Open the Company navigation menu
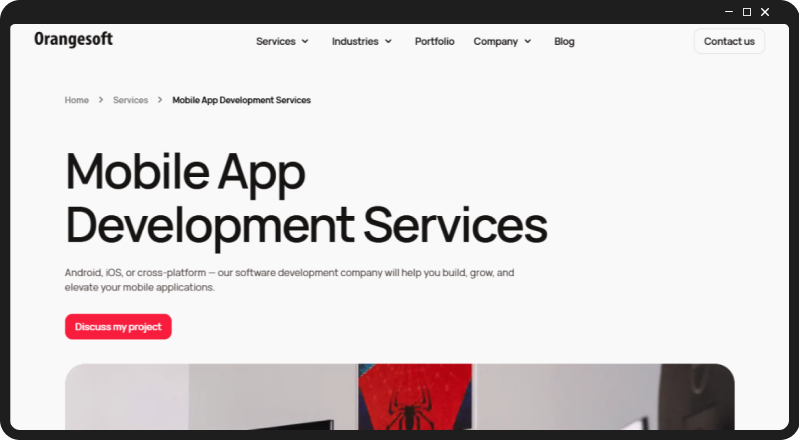The height and width of the screenshot is (440, 799). click(495, 42)
